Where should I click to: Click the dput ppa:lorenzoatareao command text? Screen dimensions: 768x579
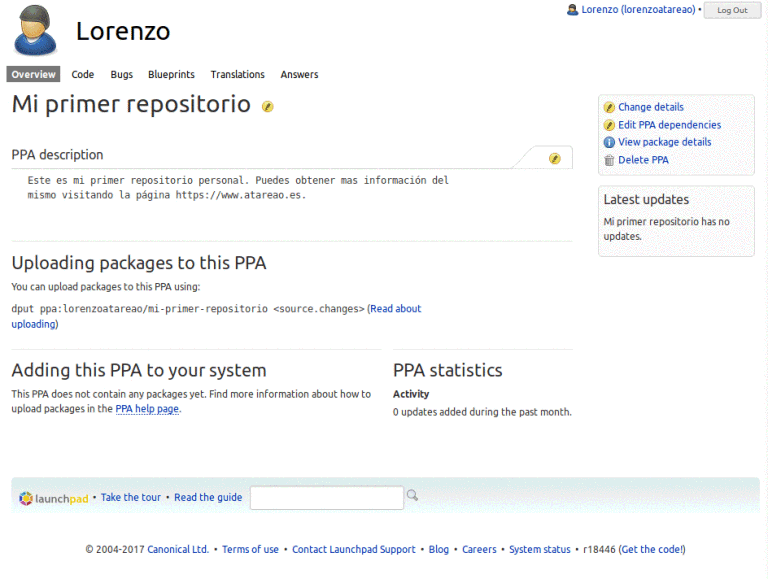pyautogui.click(x=188, y=309)
